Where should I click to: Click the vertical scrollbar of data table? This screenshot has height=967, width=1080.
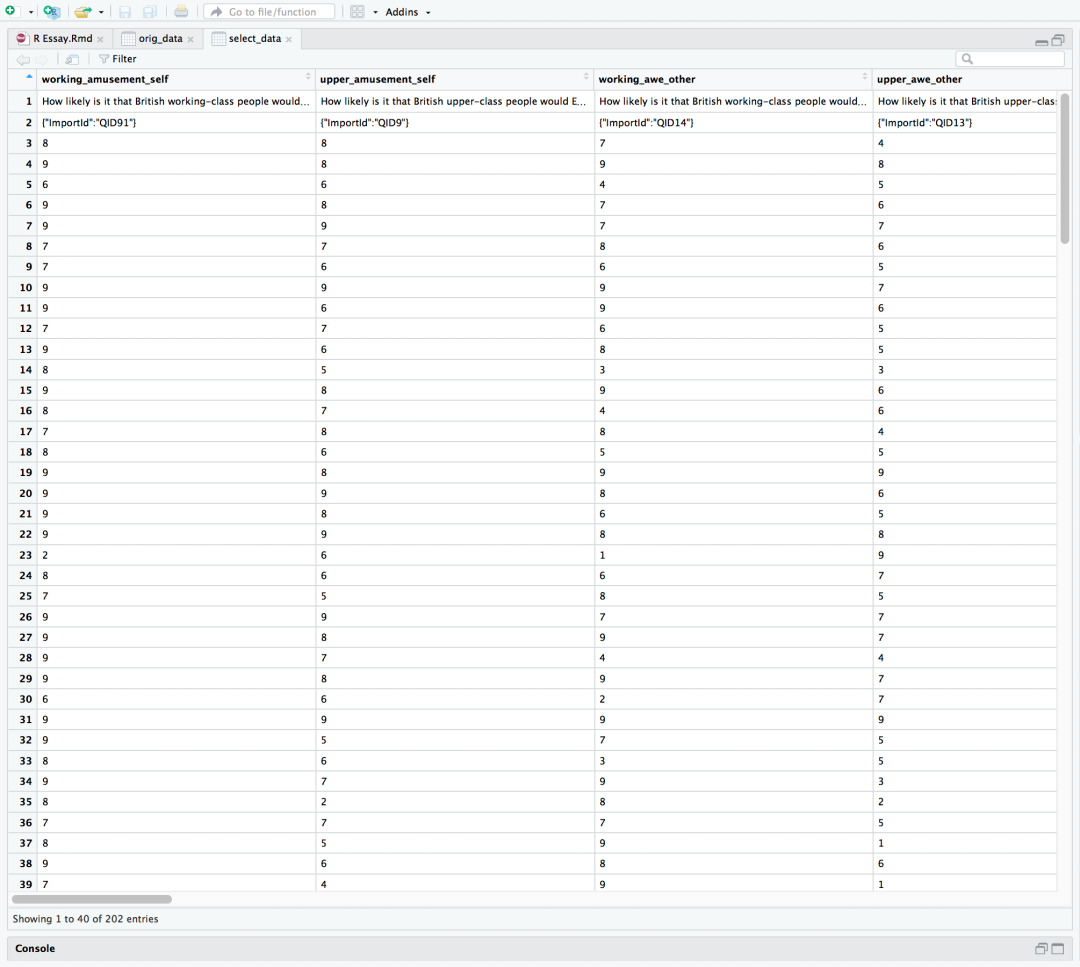(1065, 169)
